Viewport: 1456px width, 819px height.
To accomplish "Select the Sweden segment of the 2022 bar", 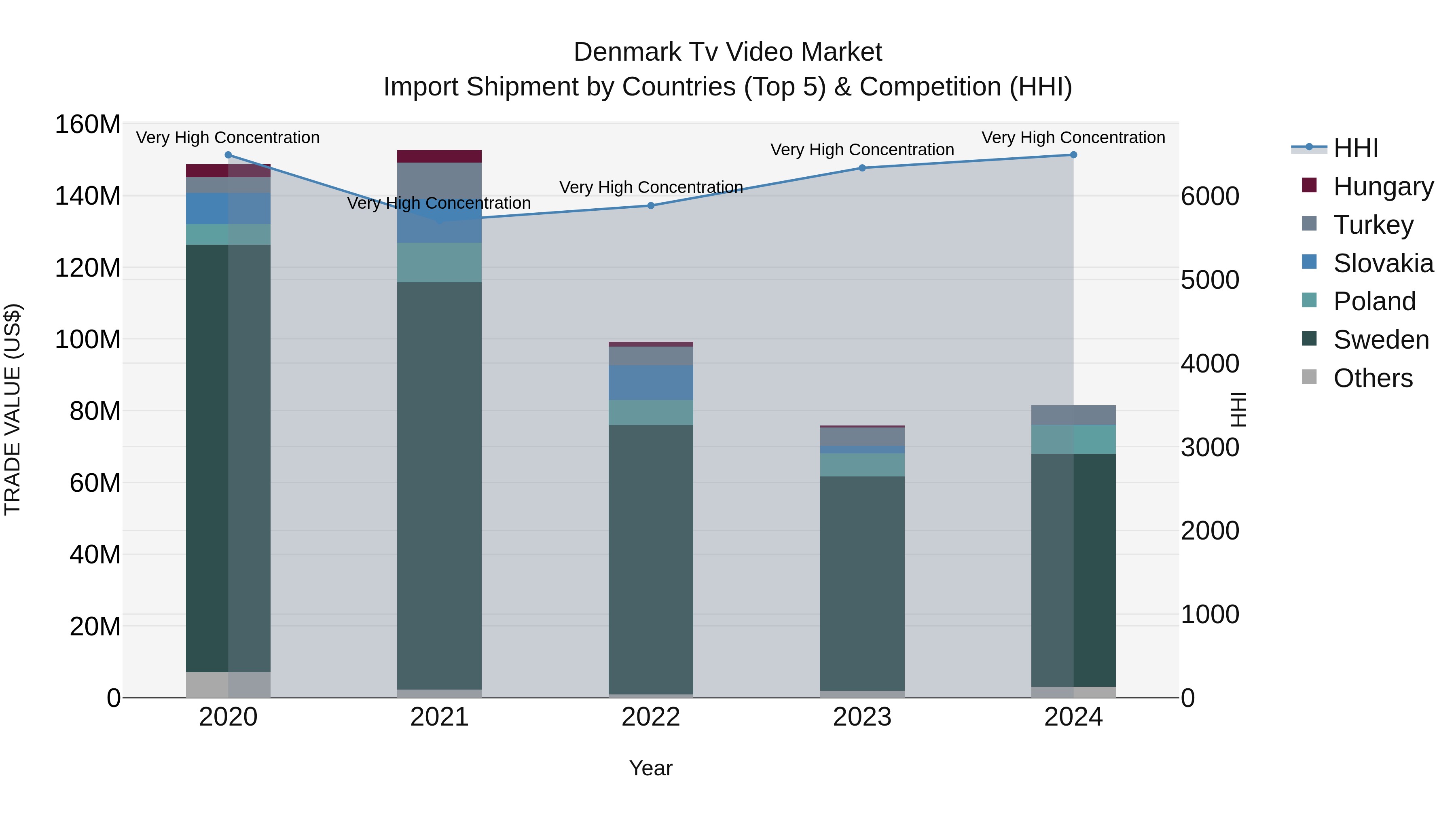I will coord(651,560).
